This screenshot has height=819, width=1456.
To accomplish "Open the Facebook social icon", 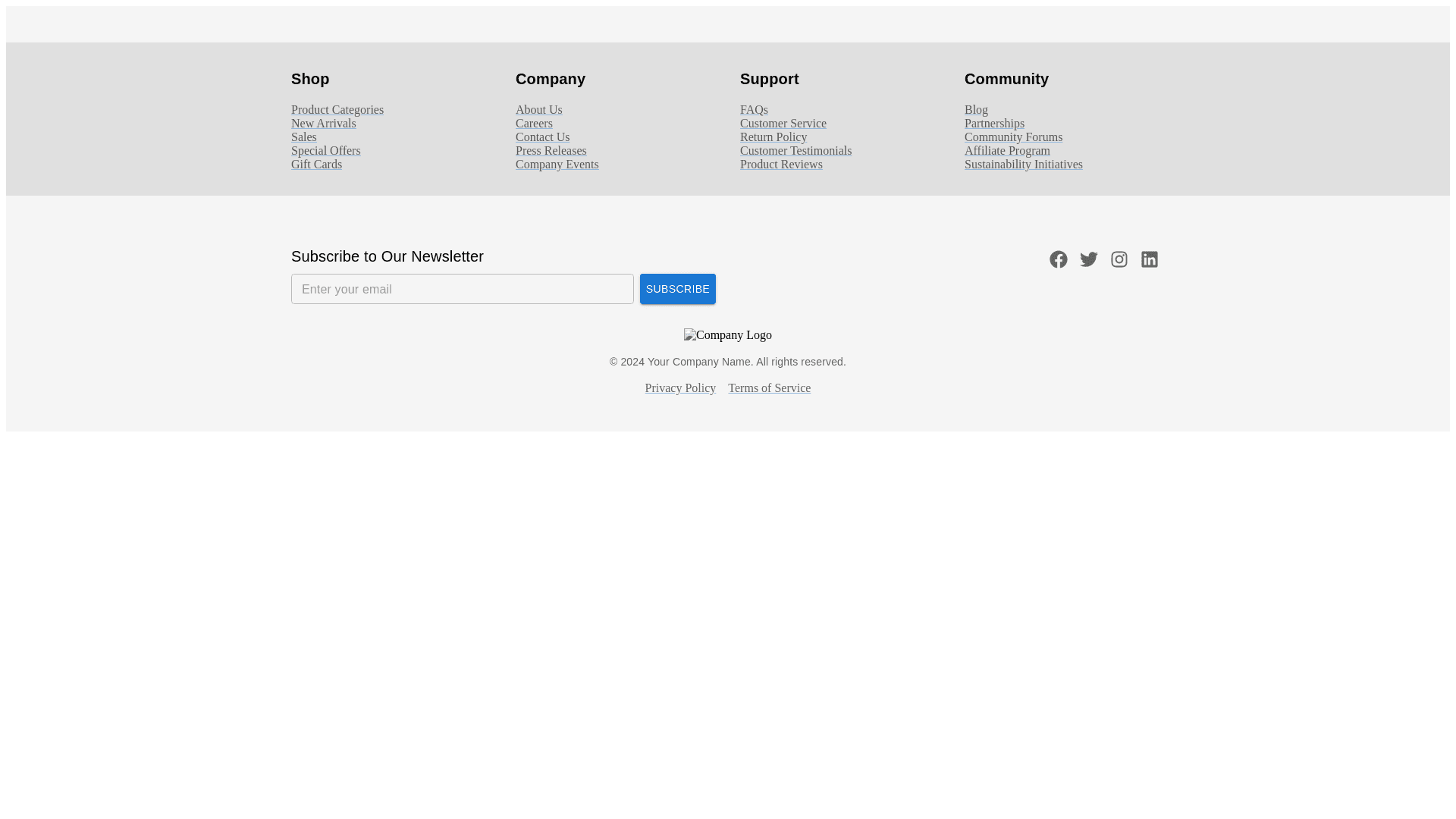I will [x=1058, y=259].
